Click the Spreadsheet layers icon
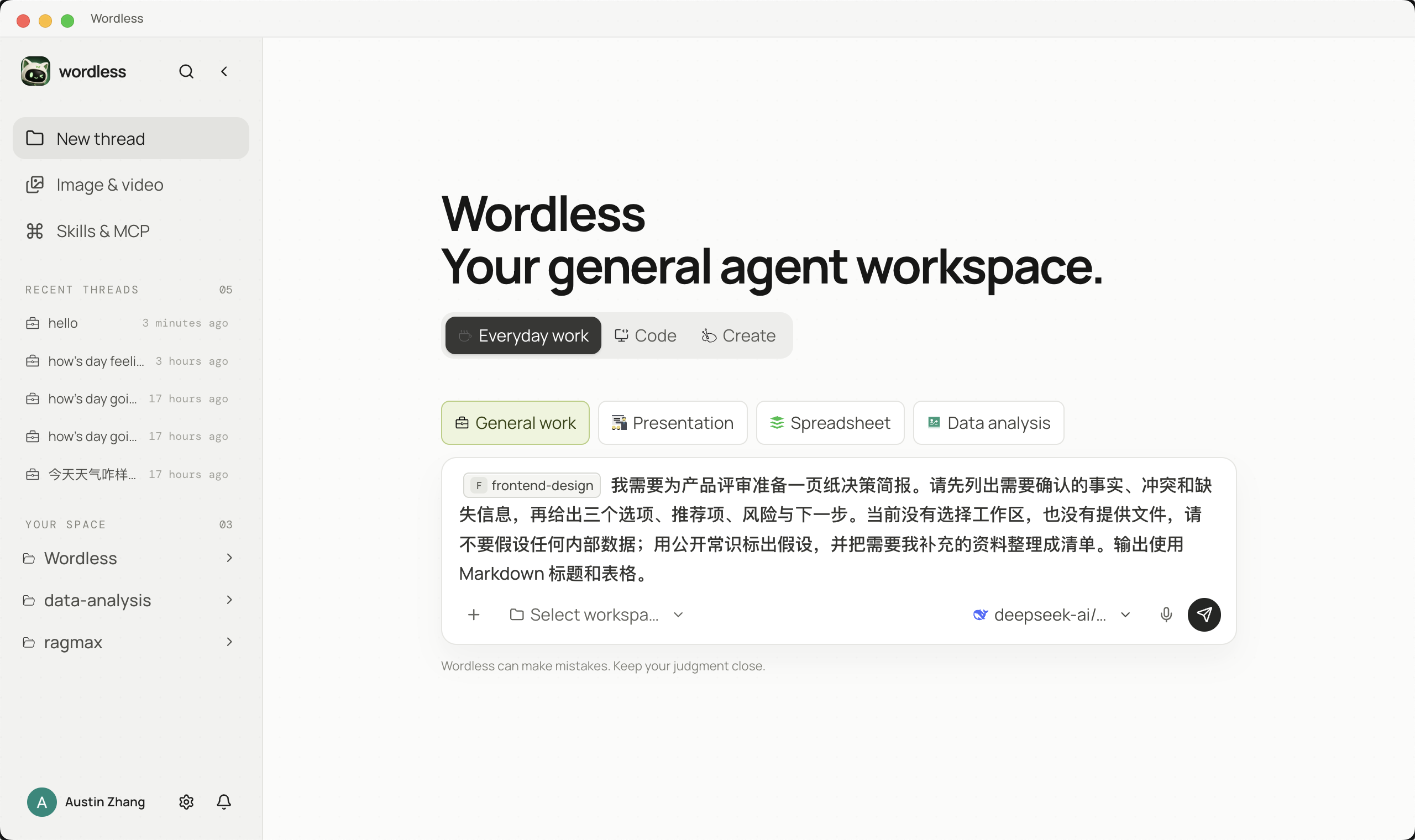Viewport: 1415px width, 840px height. click(777, 423)
